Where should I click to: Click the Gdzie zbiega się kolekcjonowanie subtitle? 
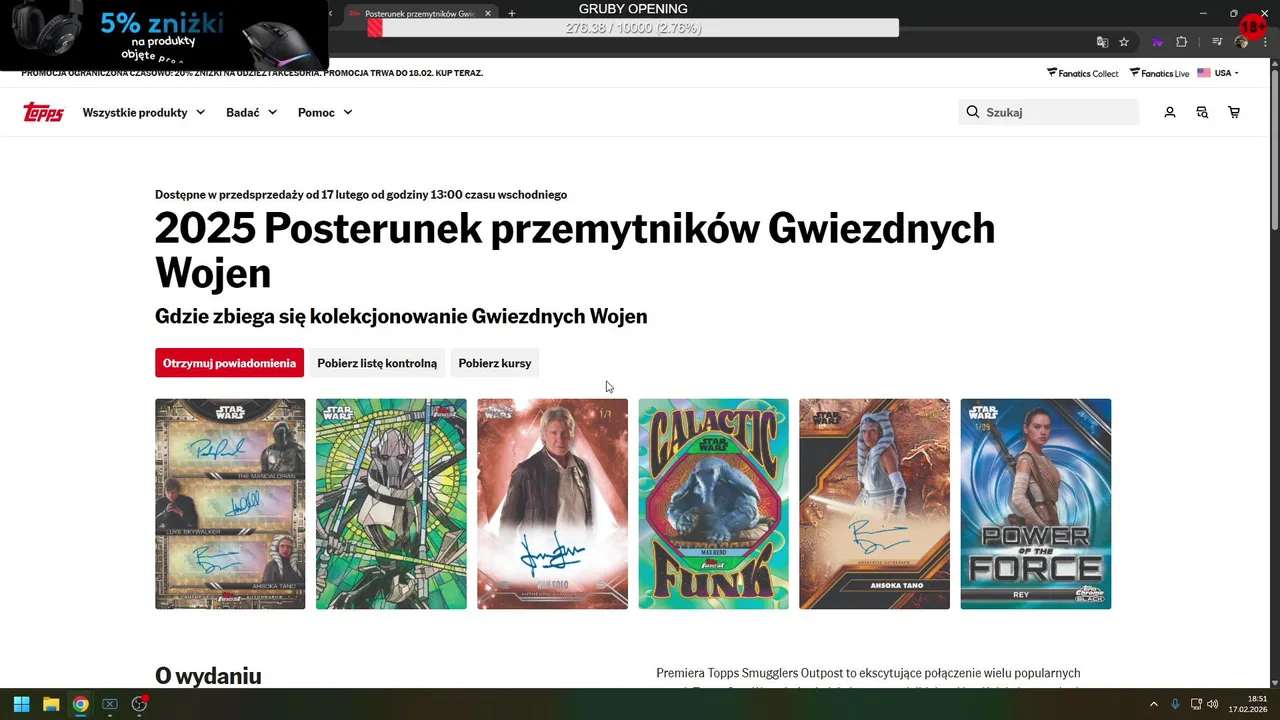tap(401, 316)
